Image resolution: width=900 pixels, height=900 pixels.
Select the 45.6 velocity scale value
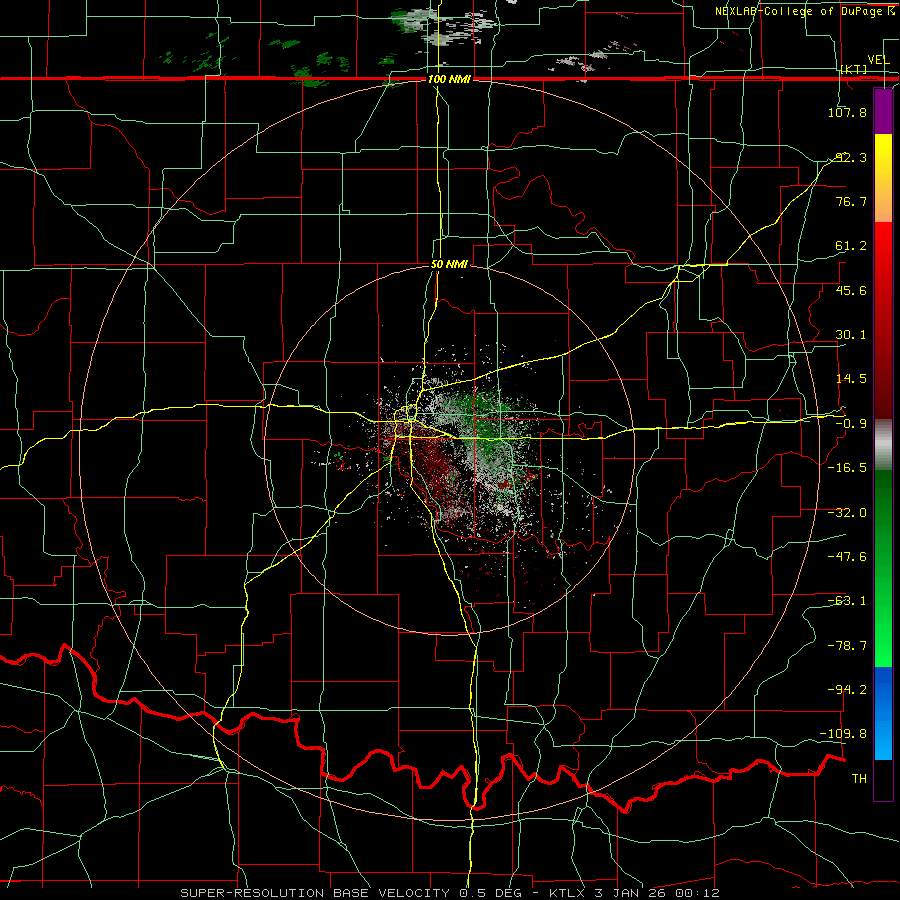(x=851, y=290)
